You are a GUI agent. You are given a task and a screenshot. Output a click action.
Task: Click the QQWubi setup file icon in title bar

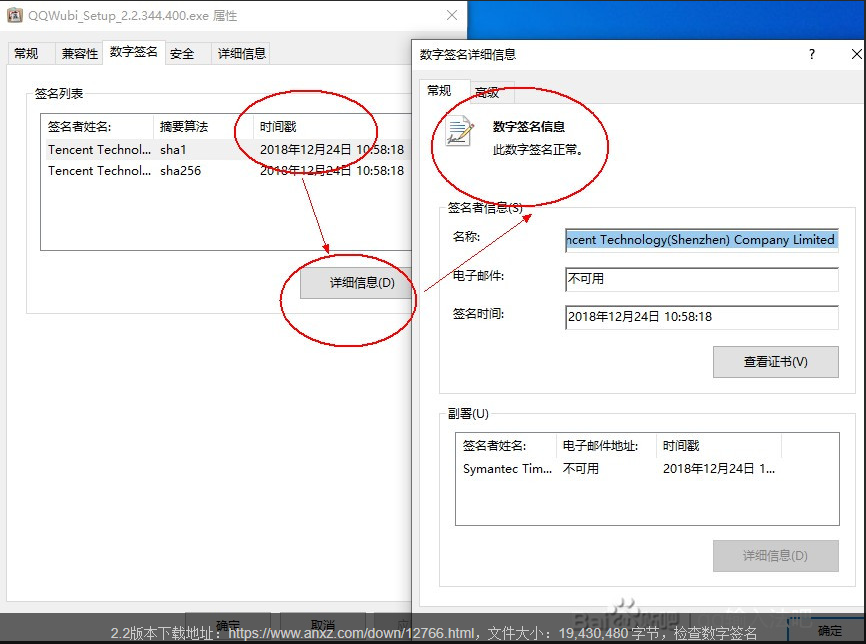click(x=14, y=15)
